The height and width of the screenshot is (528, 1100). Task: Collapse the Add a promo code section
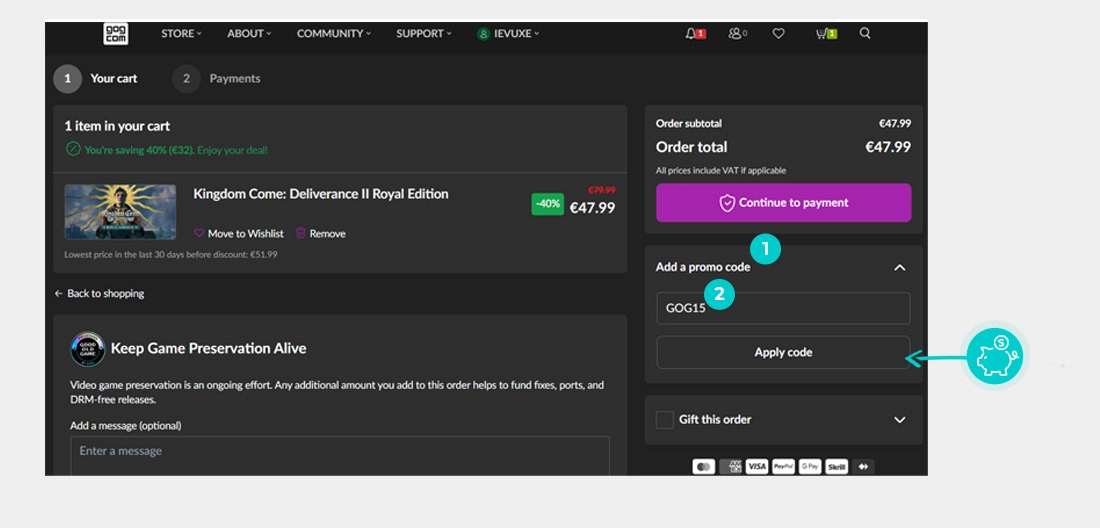[900, 267]
